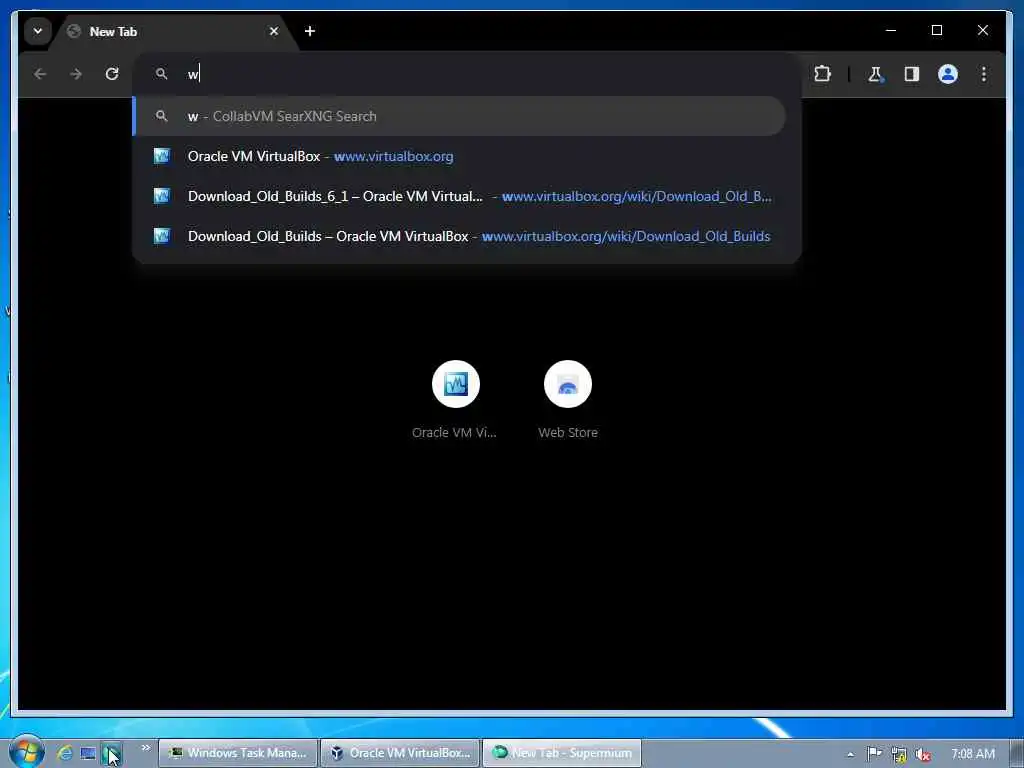Image resolution: width=1024 pixels, height=768 pixels.
Task: Open the network tray icon
Action: point(899,754)
